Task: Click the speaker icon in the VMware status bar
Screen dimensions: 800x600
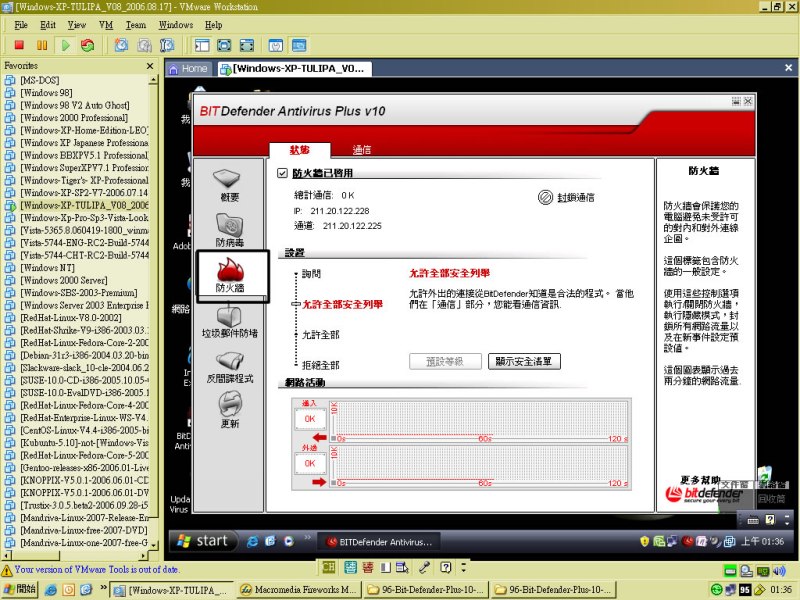Action: pyautogui.click(x=780, y=571)
